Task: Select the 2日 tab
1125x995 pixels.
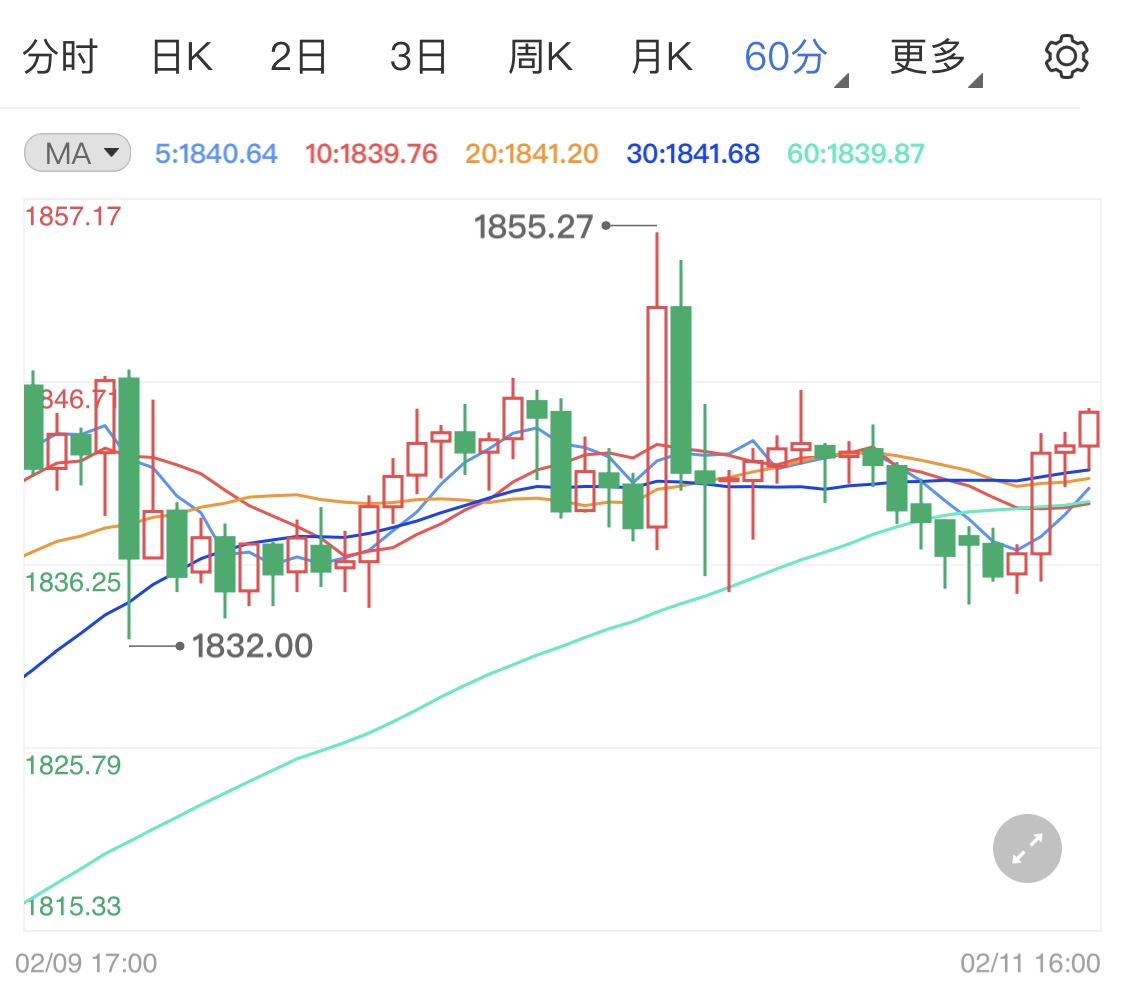Action: (x=298, y=57)
